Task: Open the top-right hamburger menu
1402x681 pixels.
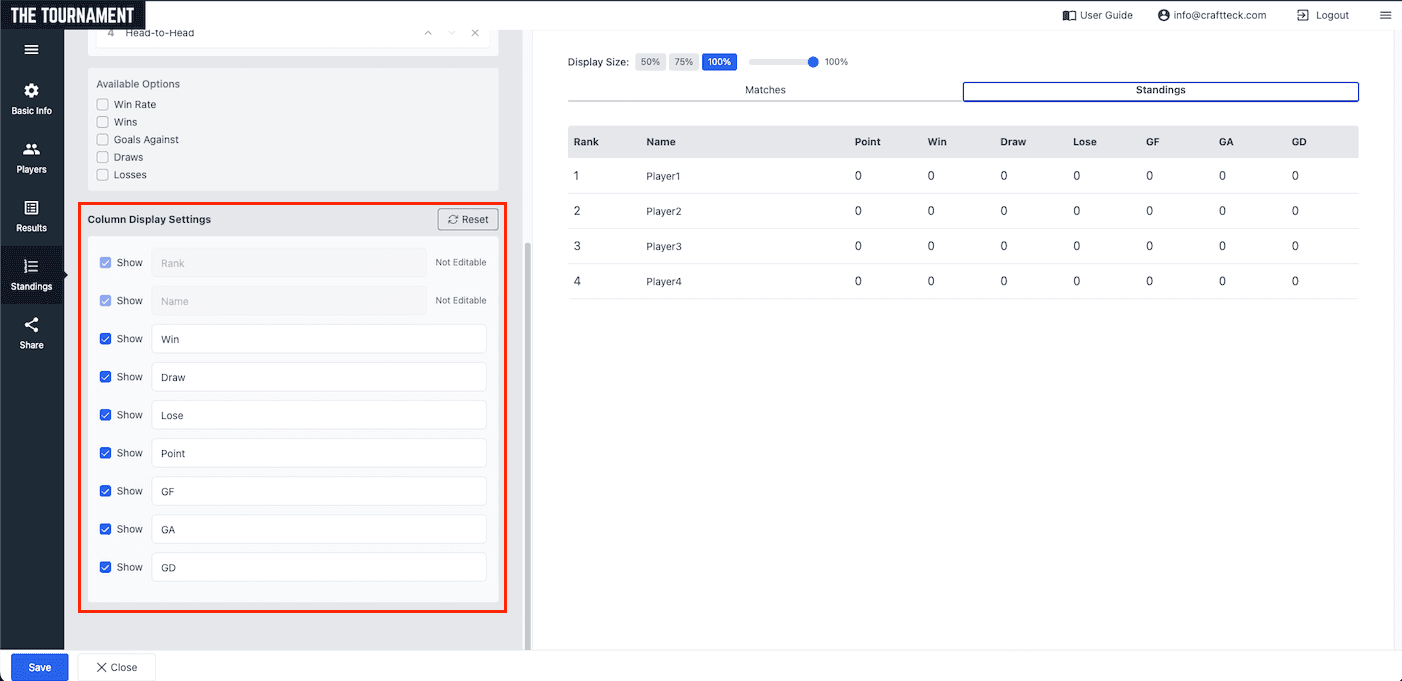Action: coord(1385,15)
